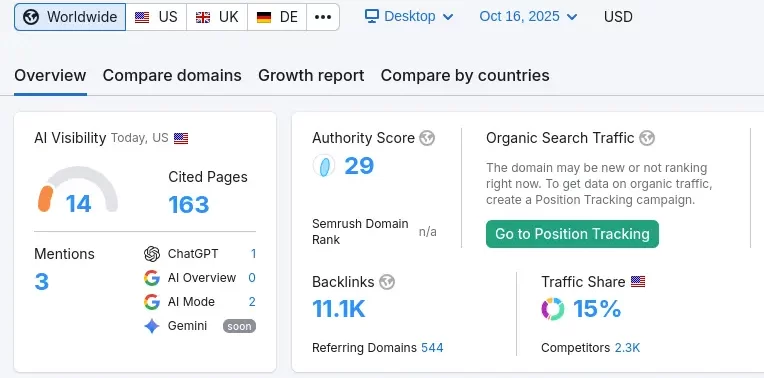
Task: Switch to Compare domains tab
Action: point(172,76)
